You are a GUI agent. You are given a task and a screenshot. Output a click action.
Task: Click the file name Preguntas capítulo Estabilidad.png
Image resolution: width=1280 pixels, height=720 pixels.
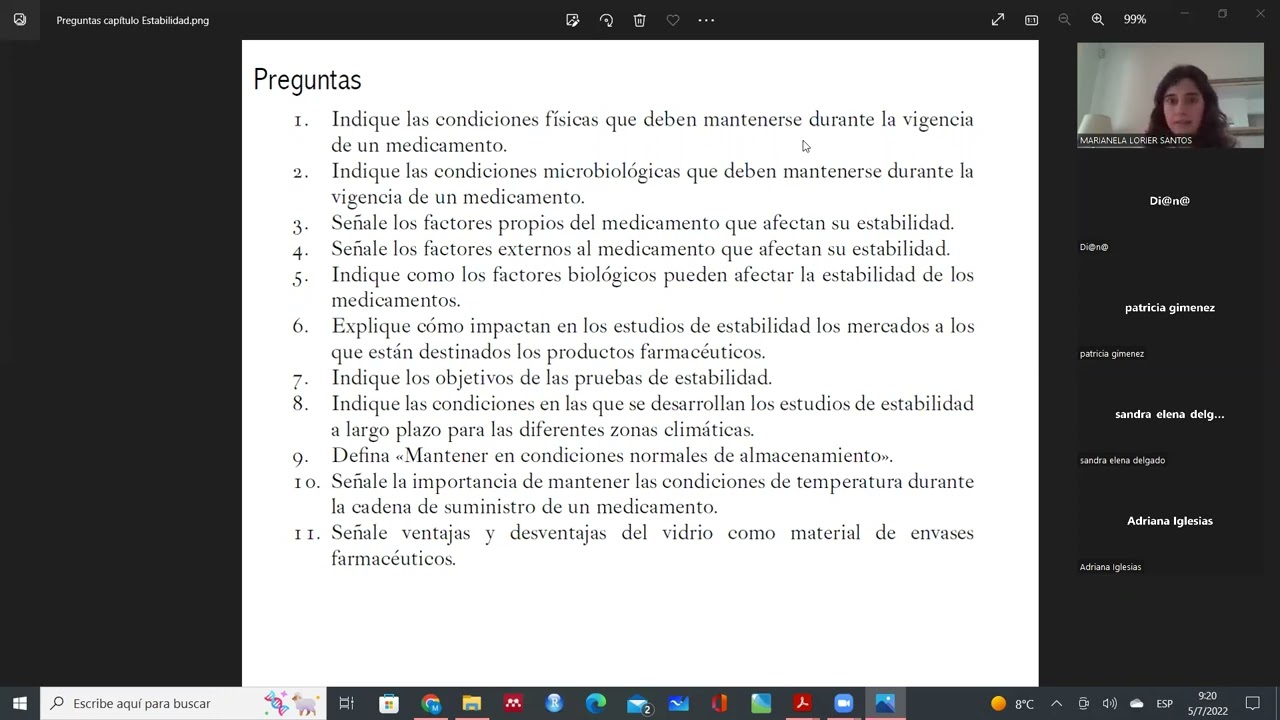[133, 20]
